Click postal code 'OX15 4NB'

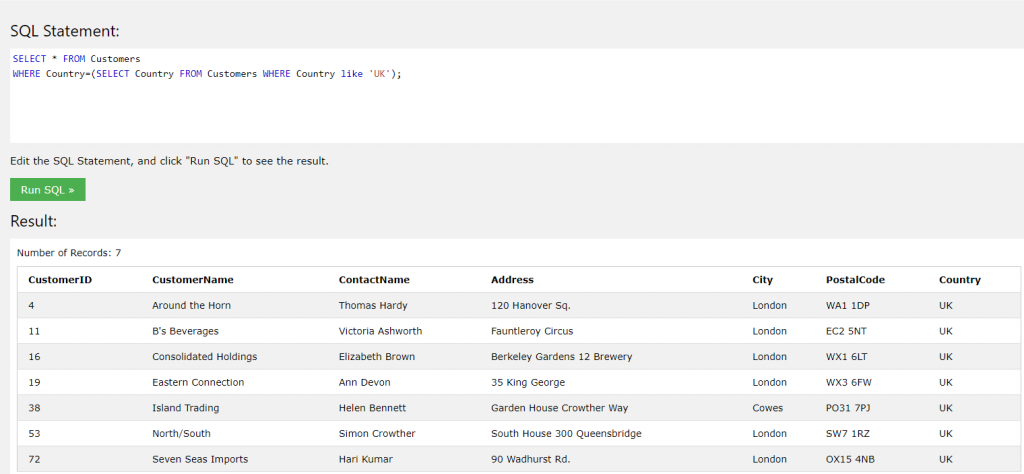[x=850, y=459]
